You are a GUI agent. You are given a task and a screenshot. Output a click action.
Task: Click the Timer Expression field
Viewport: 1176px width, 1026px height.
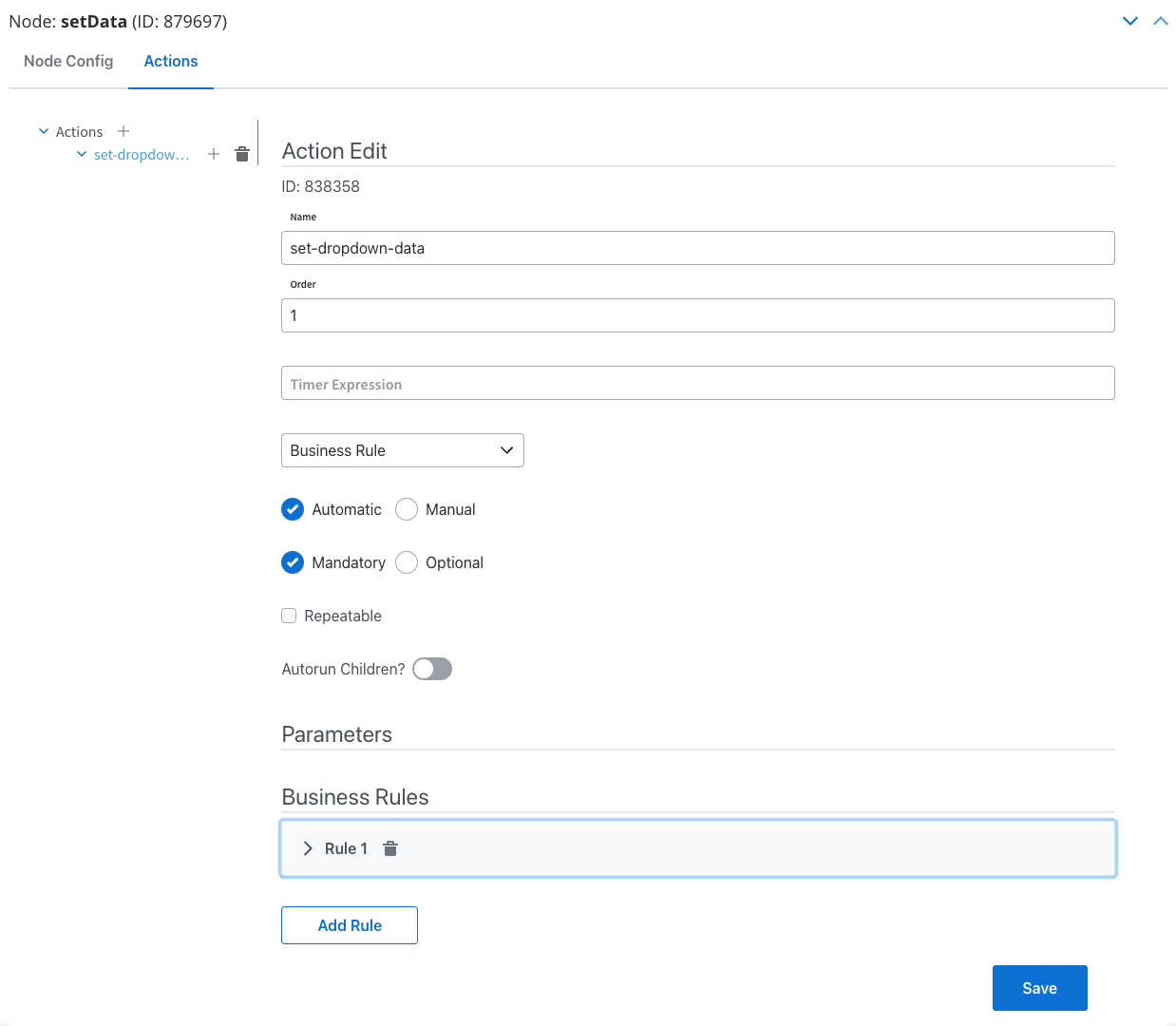click(x=698, y=383)
